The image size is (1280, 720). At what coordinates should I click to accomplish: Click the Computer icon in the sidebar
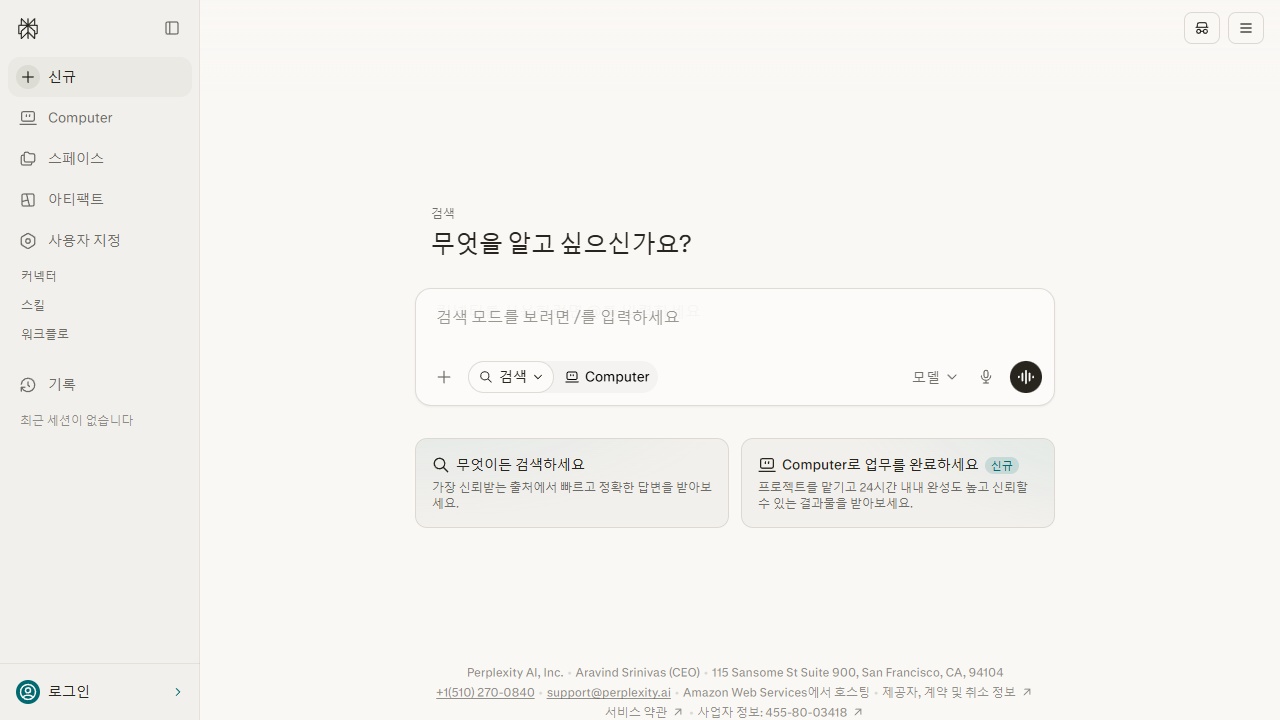pyautogui.click(x=28, y=118)
